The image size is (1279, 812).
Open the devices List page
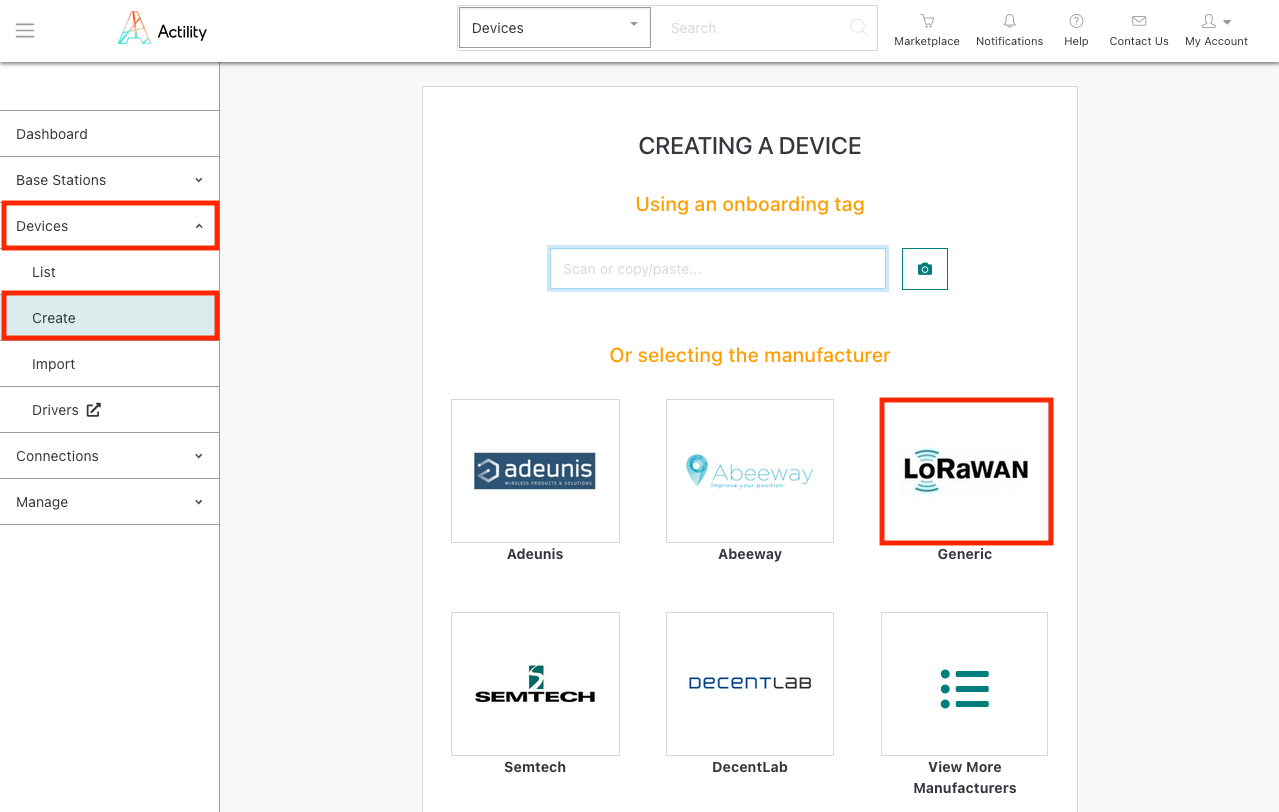coord(110,272)
